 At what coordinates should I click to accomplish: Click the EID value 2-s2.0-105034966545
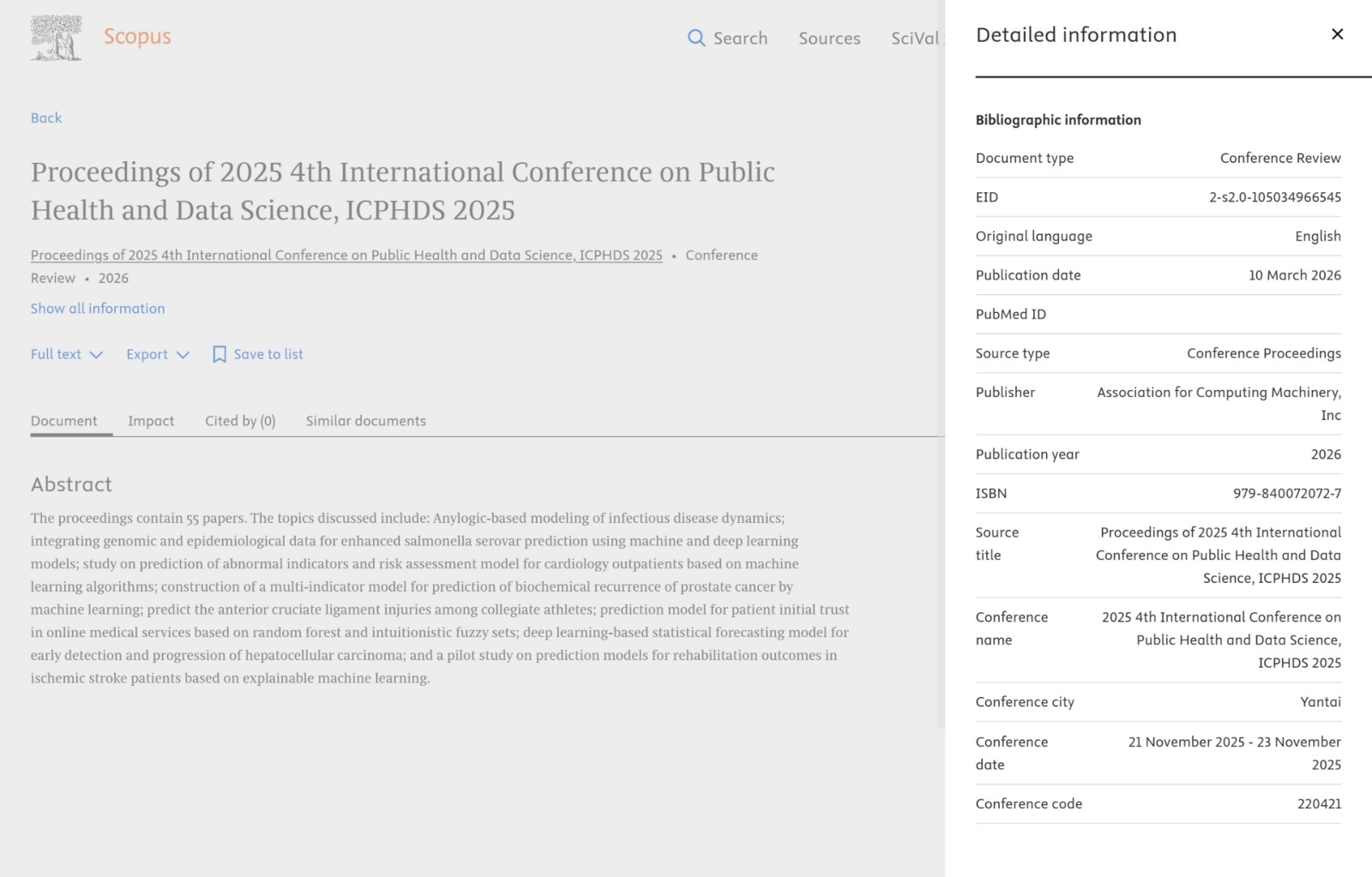tap(1274, 197)
